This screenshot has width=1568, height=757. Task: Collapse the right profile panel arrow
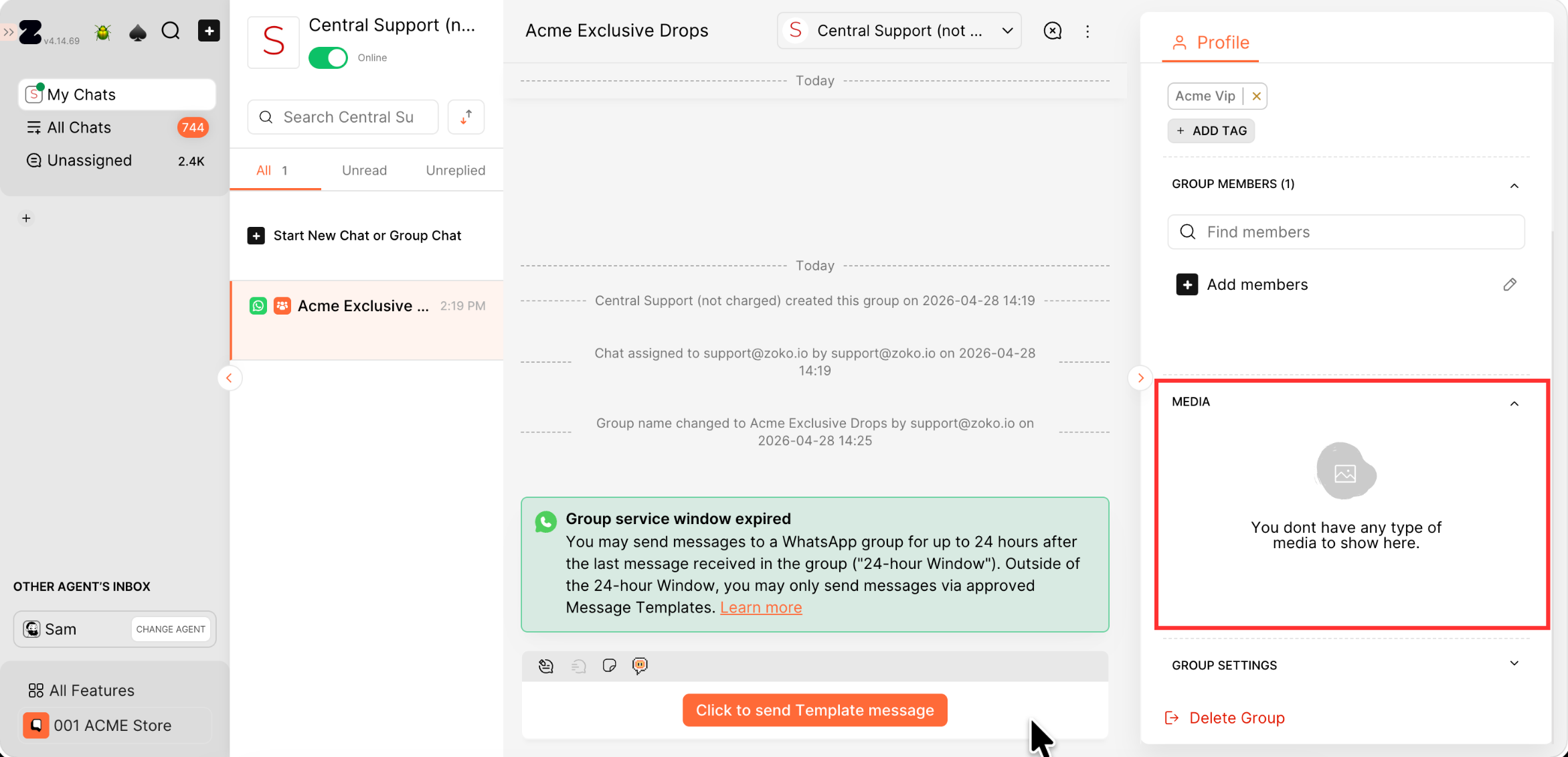[x=1140, y=378]
